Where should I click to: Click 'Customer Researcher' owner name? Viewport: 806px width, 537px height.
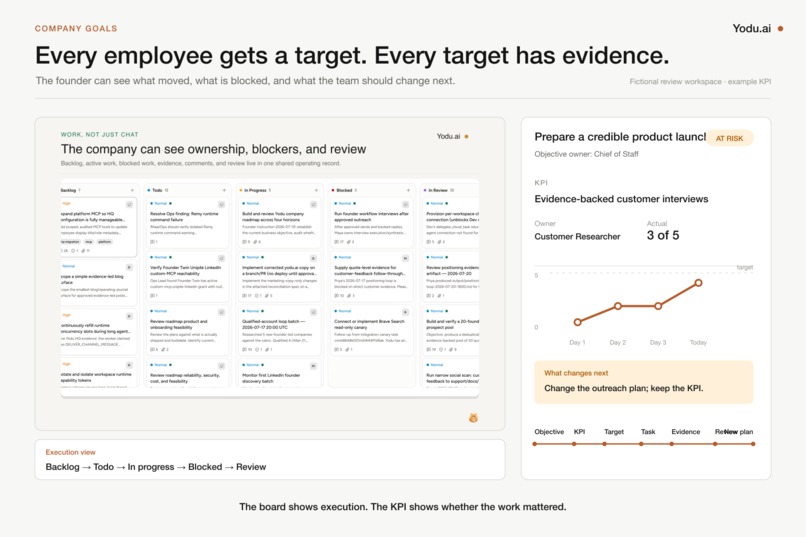577,236
